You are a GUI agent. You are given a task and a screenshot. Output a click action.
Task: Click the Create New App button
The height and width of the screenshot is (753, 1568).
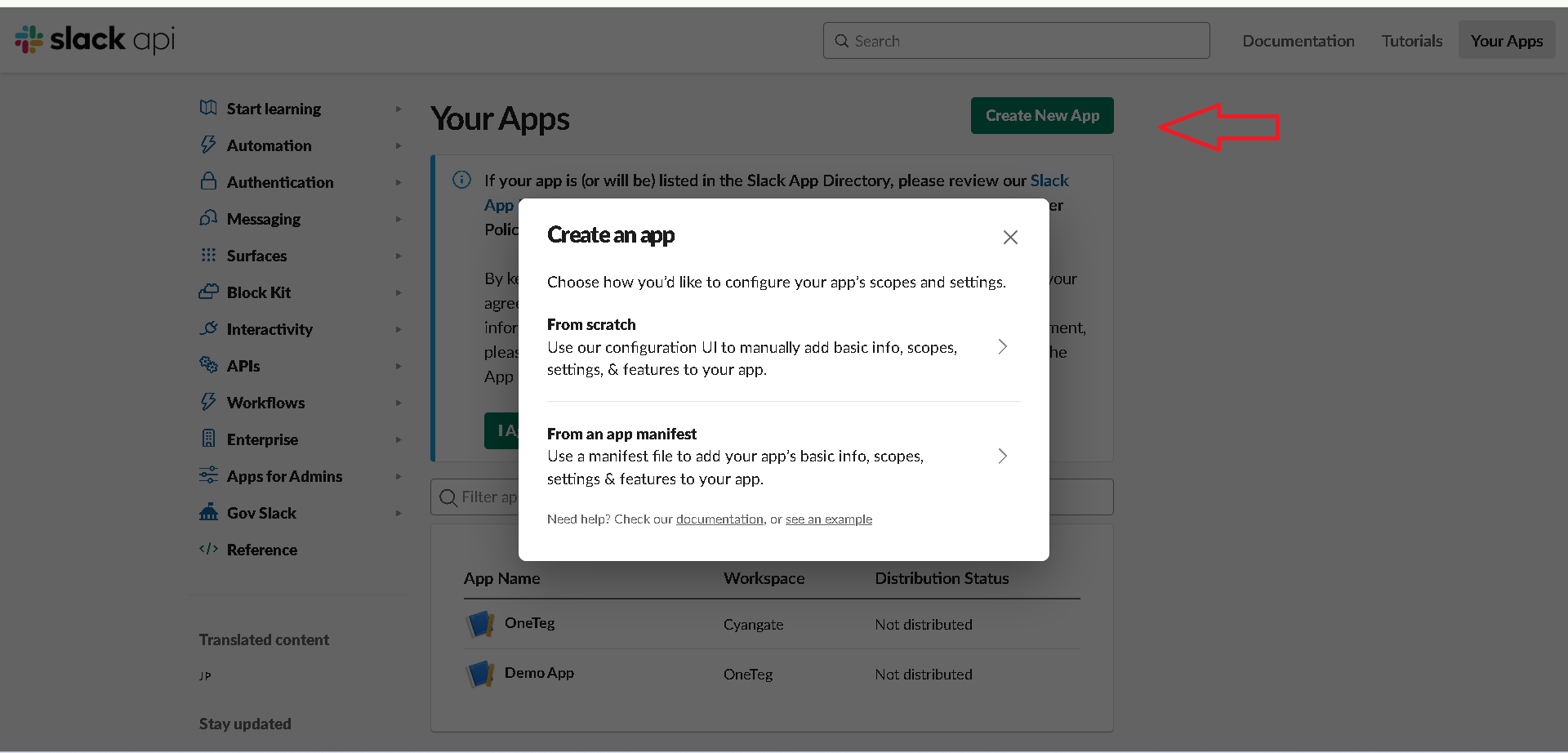pyautogui.click(x=1041, y=115)
